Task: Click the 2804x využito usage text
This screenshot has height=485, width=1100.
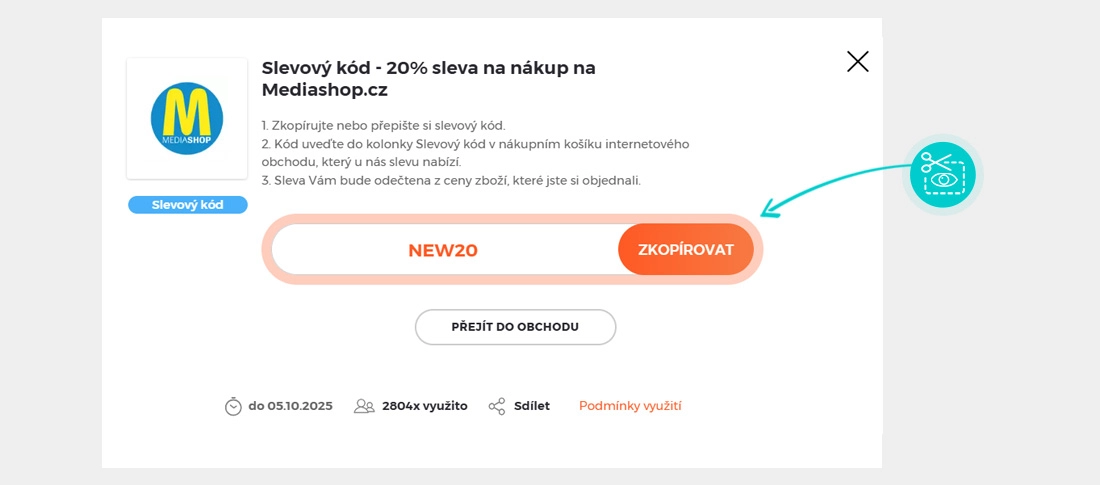Action: tap(424, 406)
